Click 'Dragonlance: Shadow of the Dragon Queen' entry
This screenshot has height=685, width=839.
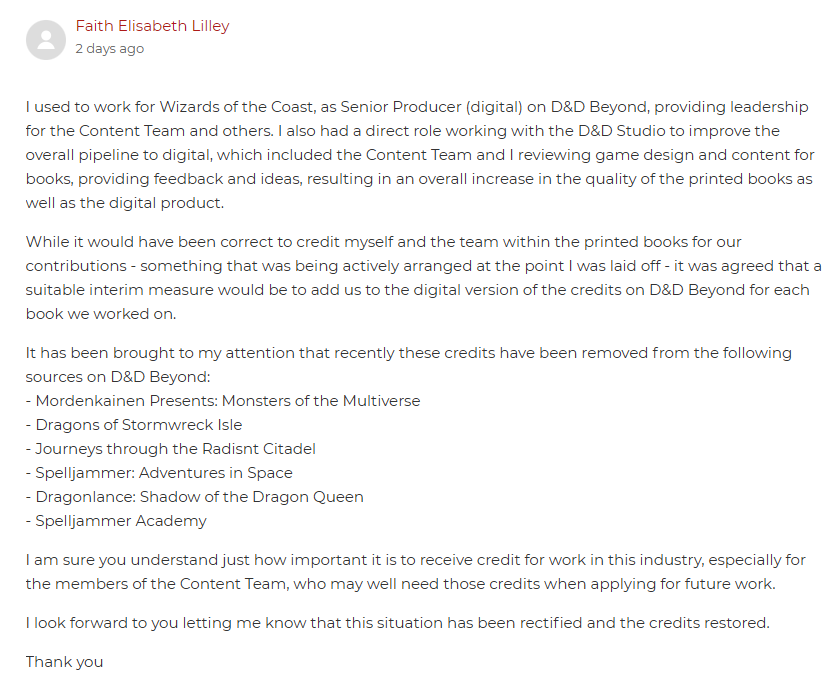click(x=195, y=497)
